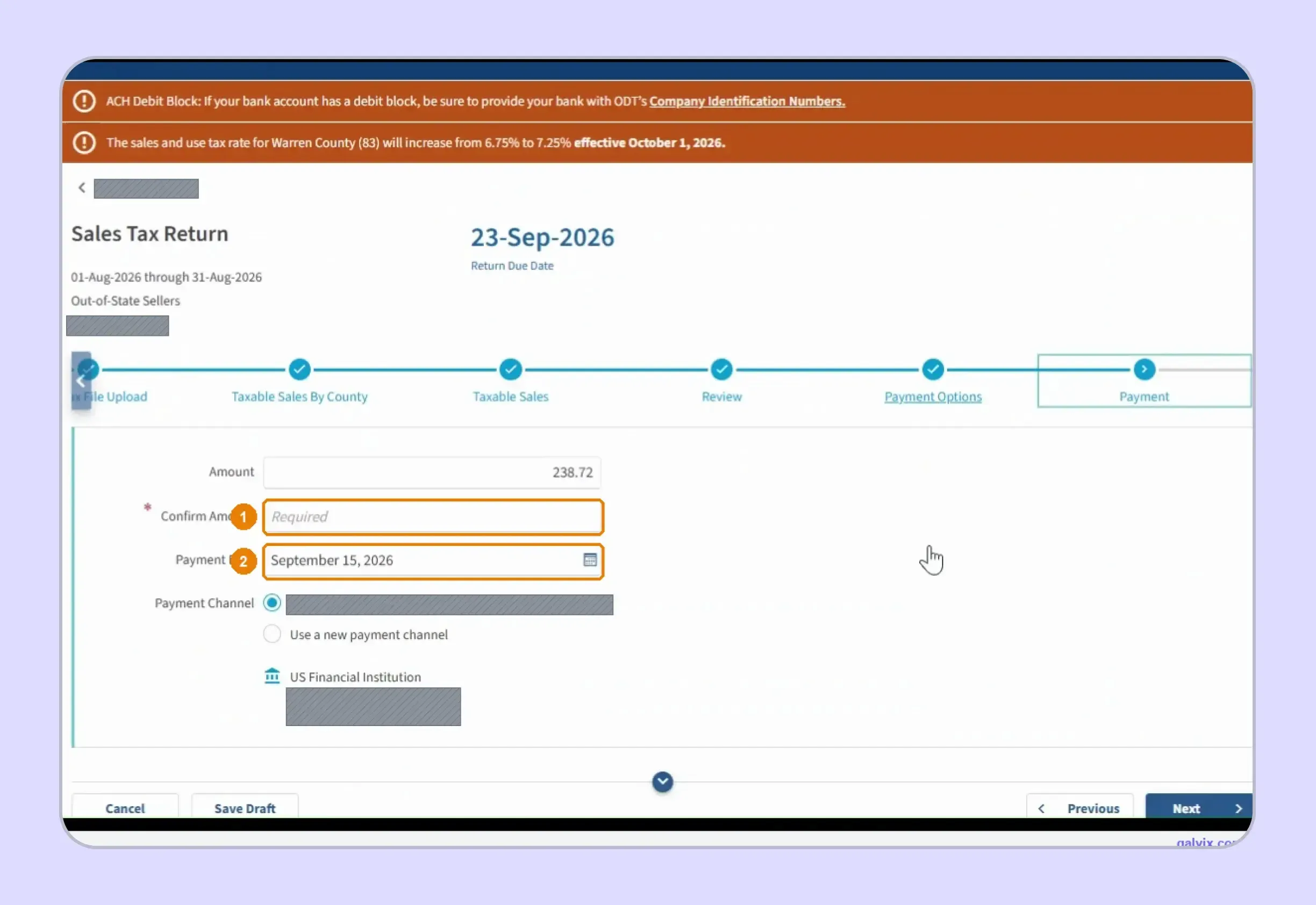The width and height of the screenshot is (1316, 905).
Task: Click the ACH Debit Block alert icon
Action: (84, 102)
